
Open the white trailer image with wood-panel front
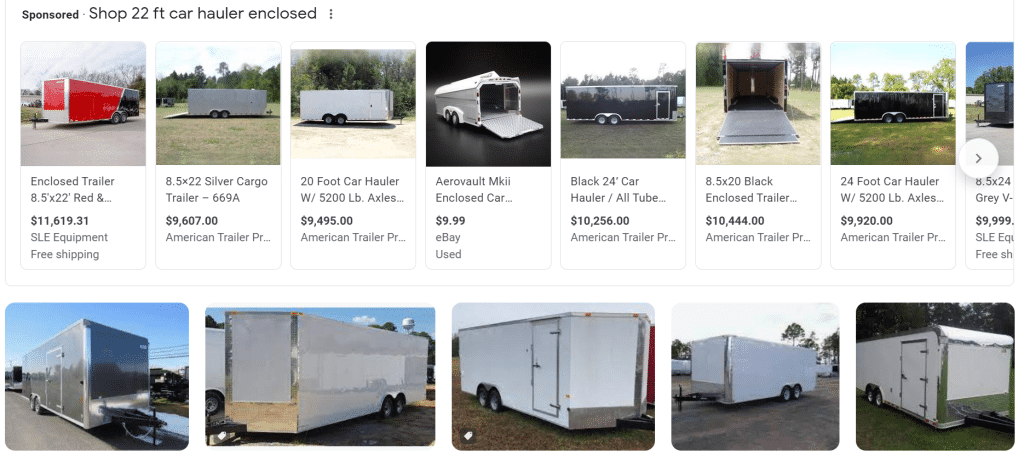point(320,376)
